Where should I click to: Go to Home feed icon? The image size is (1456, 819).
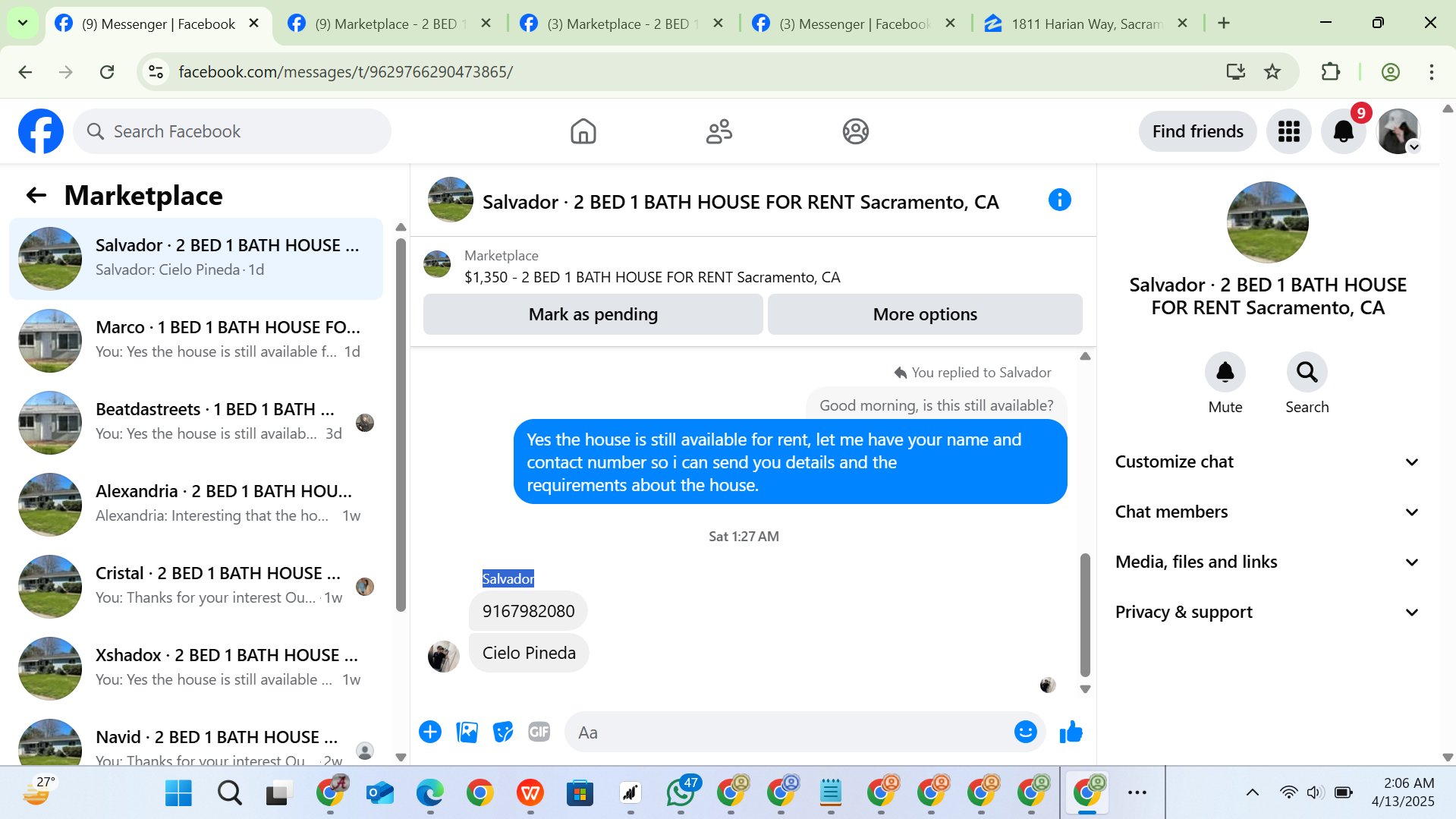tap(583, 131)
